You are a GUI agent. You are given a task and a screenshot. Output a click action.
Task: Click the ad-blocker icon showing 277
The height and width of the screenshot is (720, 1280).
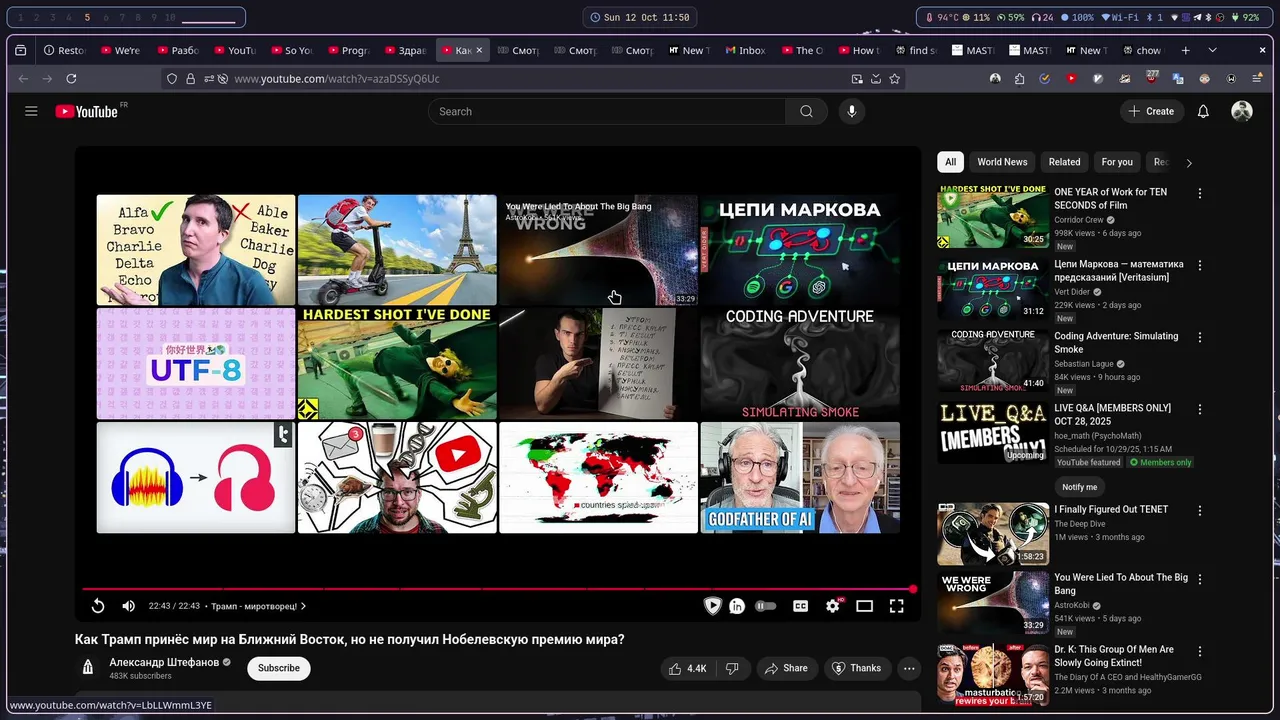(x=1152, y=77)
